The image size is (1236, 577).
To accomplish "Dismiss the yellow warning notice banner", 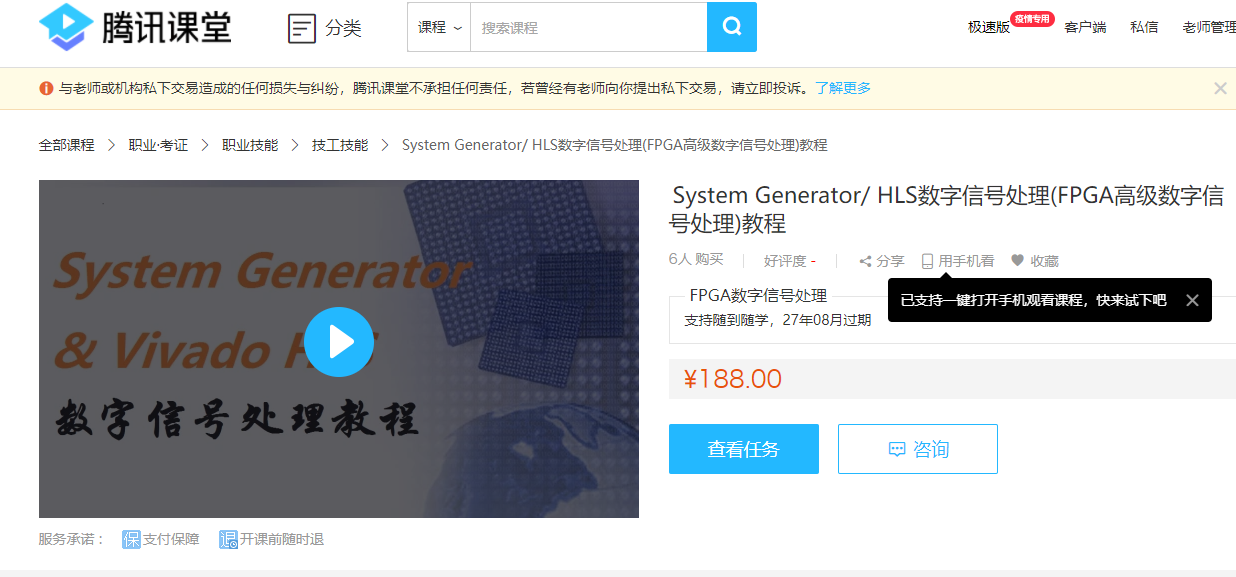I will (1220, 88).
